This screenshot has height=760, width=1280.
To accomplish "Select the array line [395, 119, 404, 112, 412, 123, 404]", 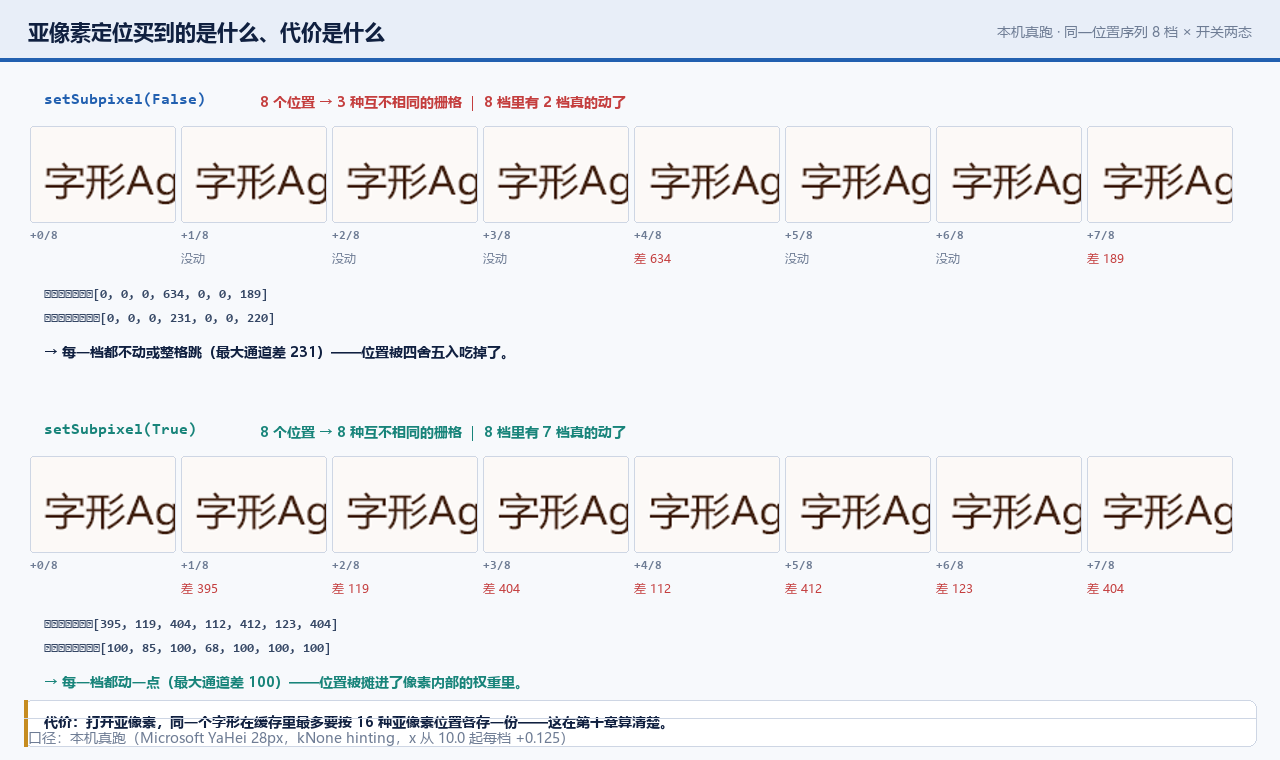I will [x=191, y=624].
